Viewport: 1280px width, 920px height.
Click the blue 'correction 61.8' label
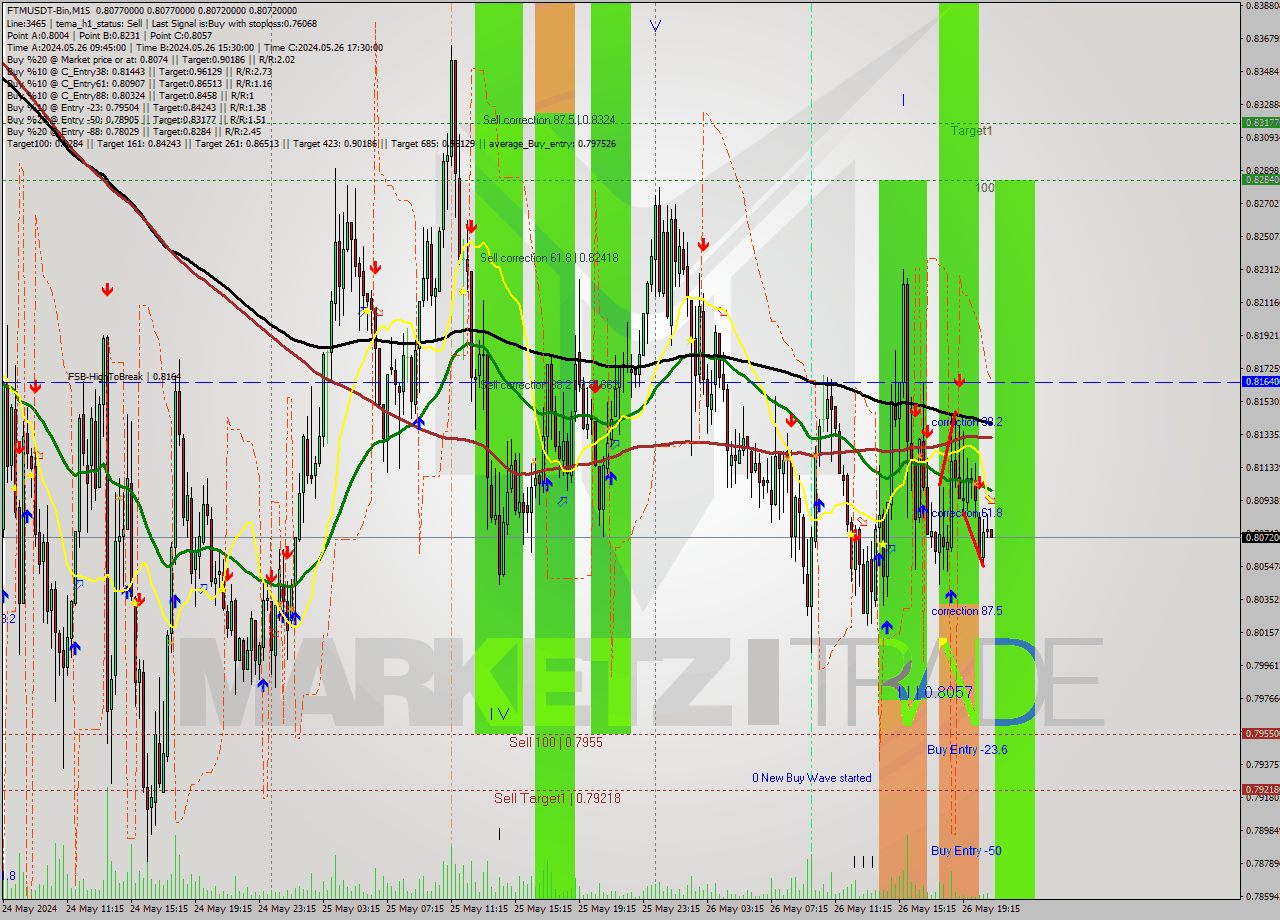click(x=966, y=513)
